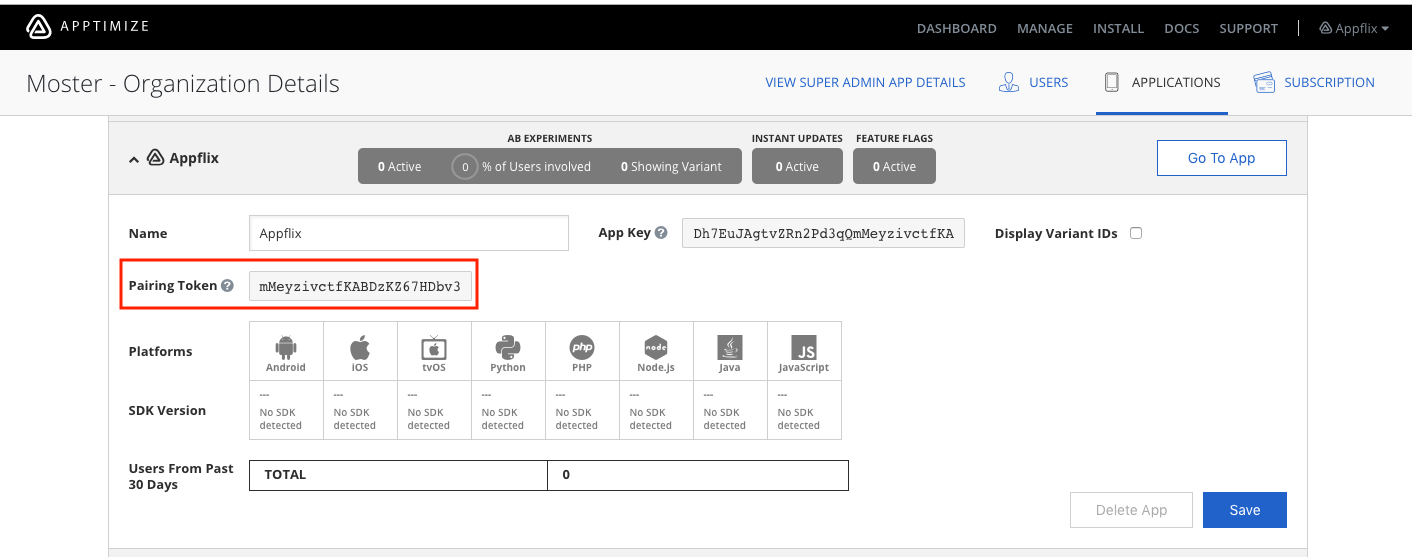The height and width of the screenshot is (557, 1412).
Task: Click the App Key help question icon
Action: click(661, 233)
